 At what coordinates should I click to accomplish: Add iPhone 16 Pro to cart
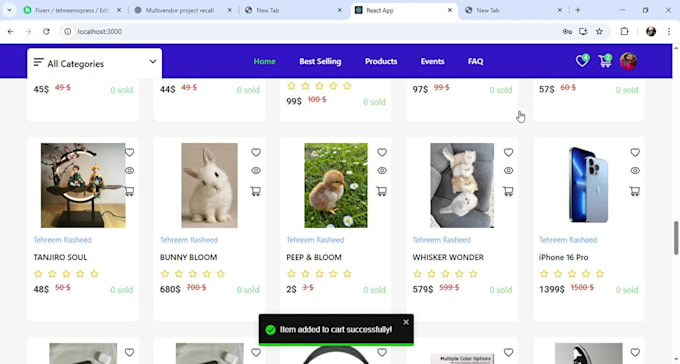[x=635, y=191]
